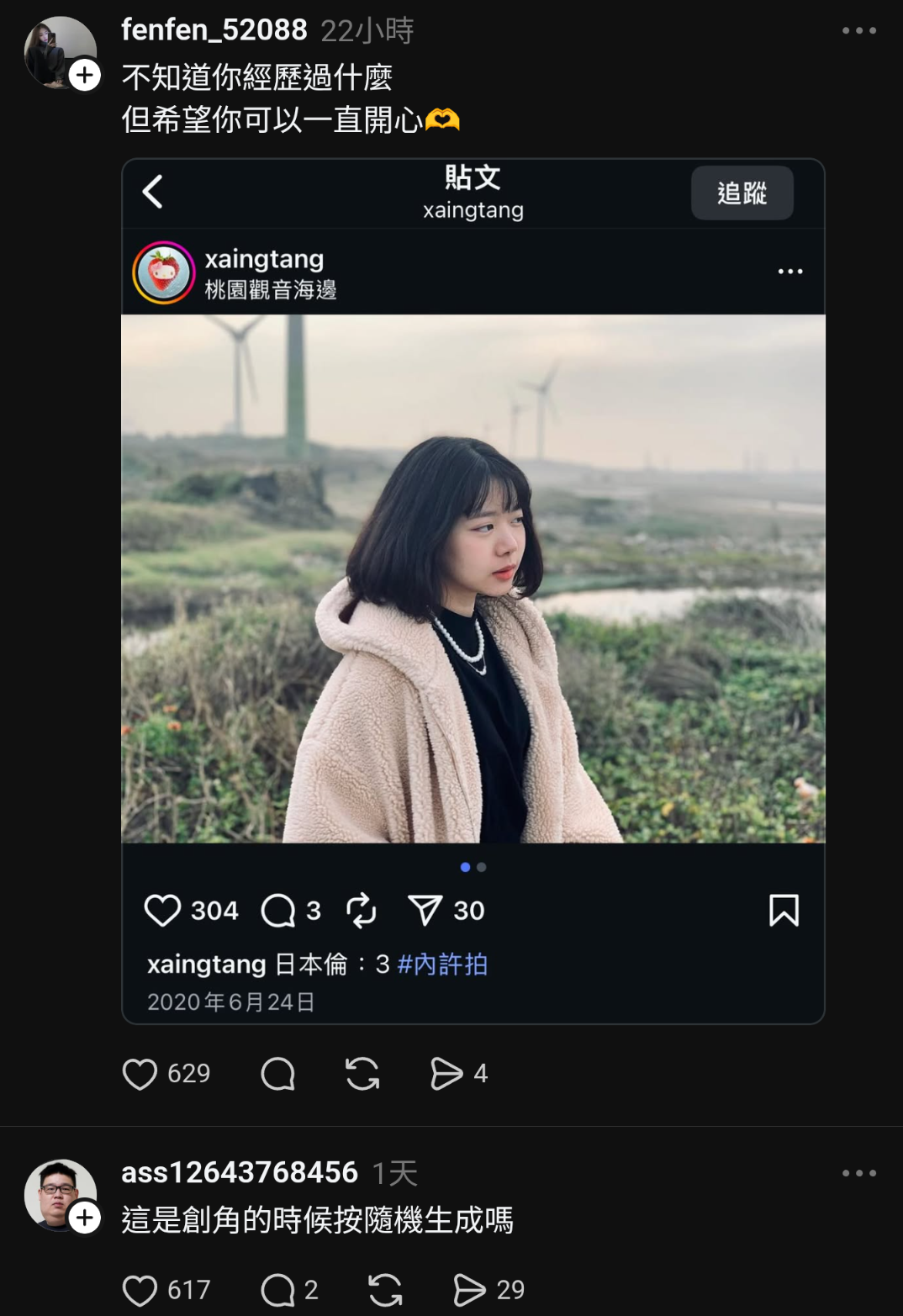Follow ass12643768456 via avatar plus badge
The width and height of the screenshot is (903, 1316).
click(x=85, y=1218)
